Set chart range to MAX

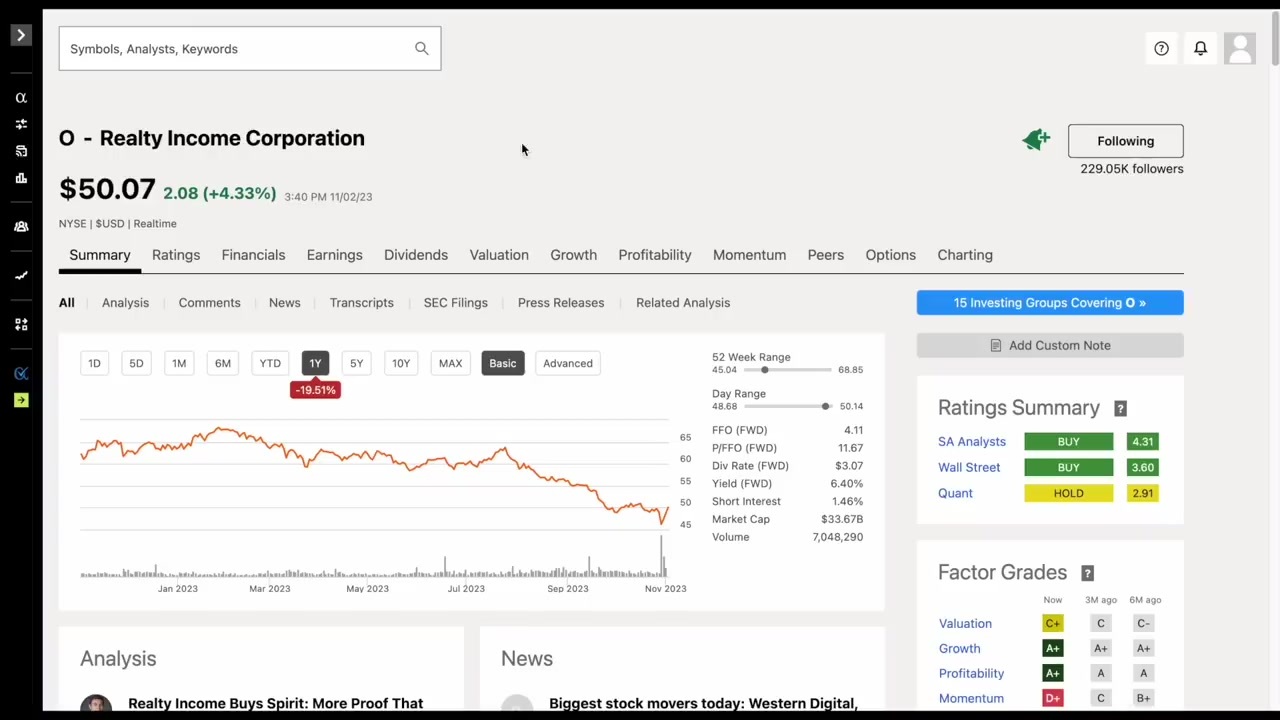[450, 363]
